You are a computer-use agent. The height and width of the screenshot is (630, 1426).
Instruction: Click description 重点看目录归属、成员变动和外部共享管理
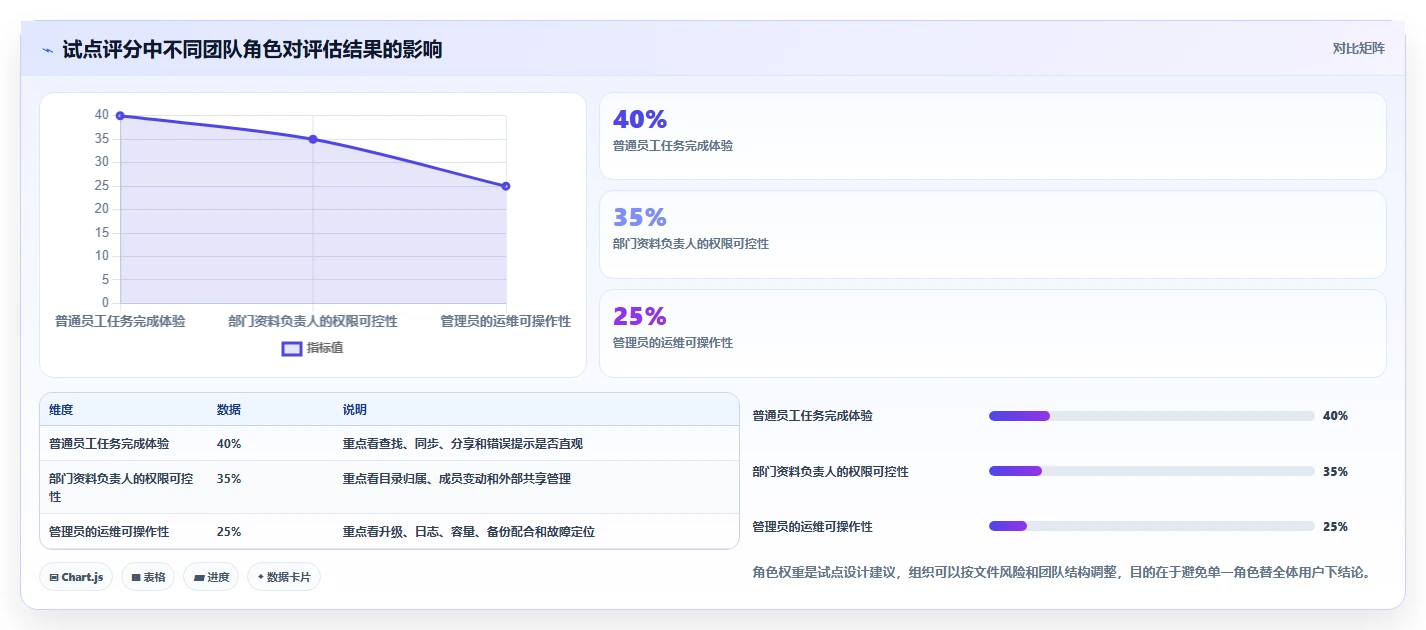click(x=457, y=479)
